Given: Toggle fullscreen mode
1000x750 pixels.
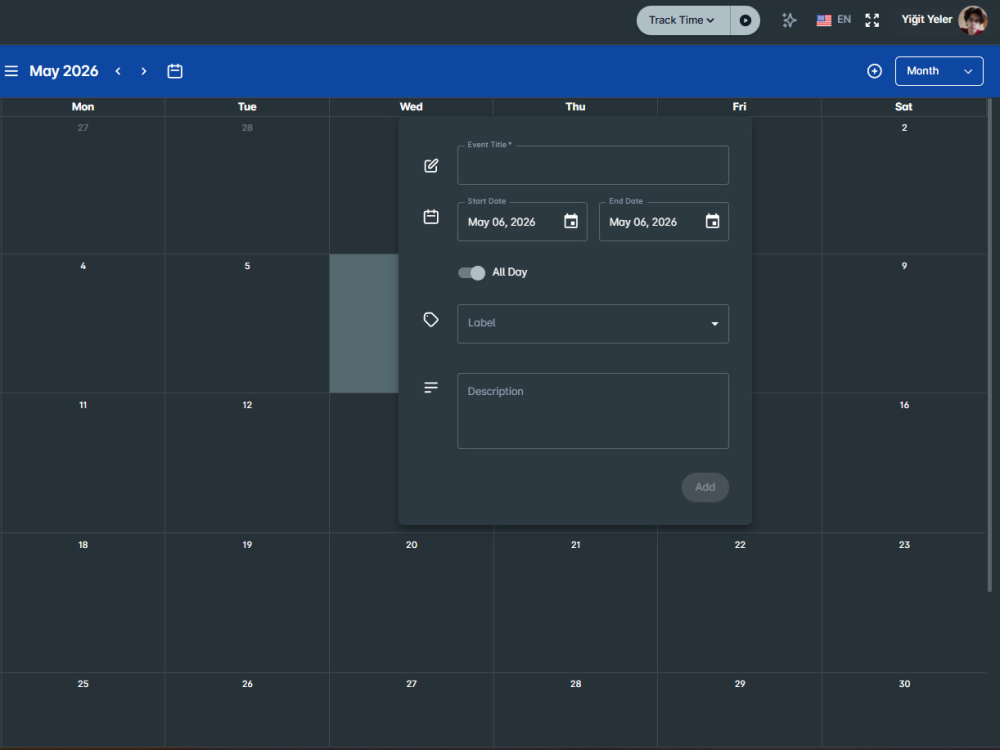Looking at the screenshot, I should pyautogui.click(x=872, y=20).
